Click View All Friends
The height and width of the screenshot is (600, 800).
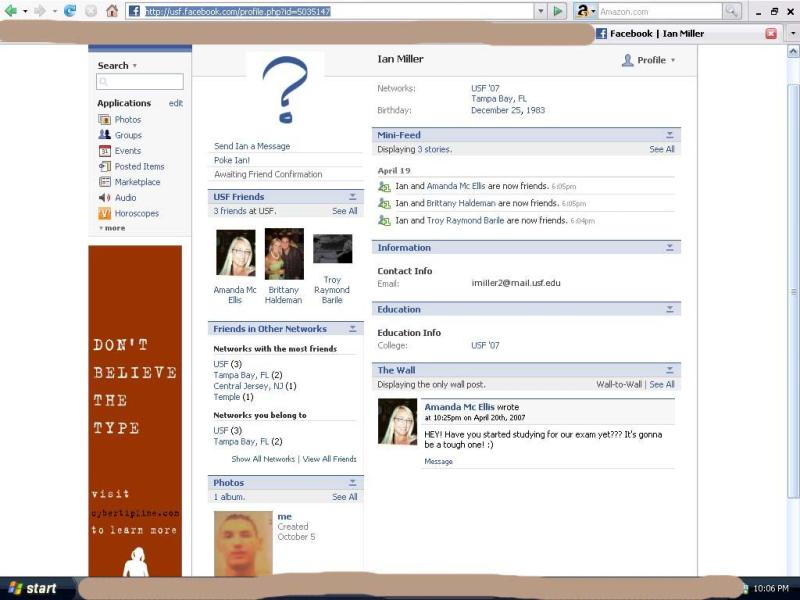pos(330,459)
